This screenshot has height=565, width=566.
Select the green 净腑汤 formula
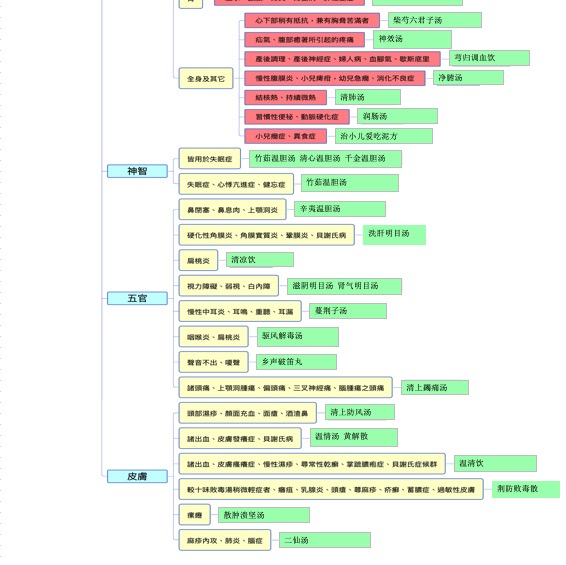pos(469,78)
